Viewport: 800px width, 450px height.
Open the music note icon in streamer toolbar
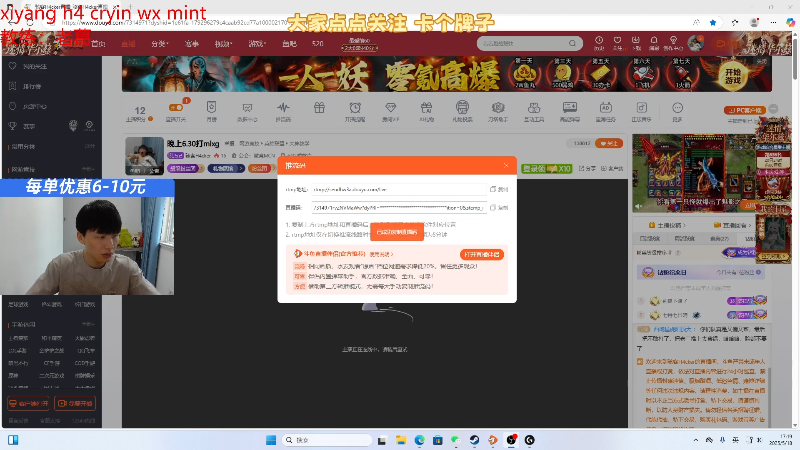click(641, 108)
